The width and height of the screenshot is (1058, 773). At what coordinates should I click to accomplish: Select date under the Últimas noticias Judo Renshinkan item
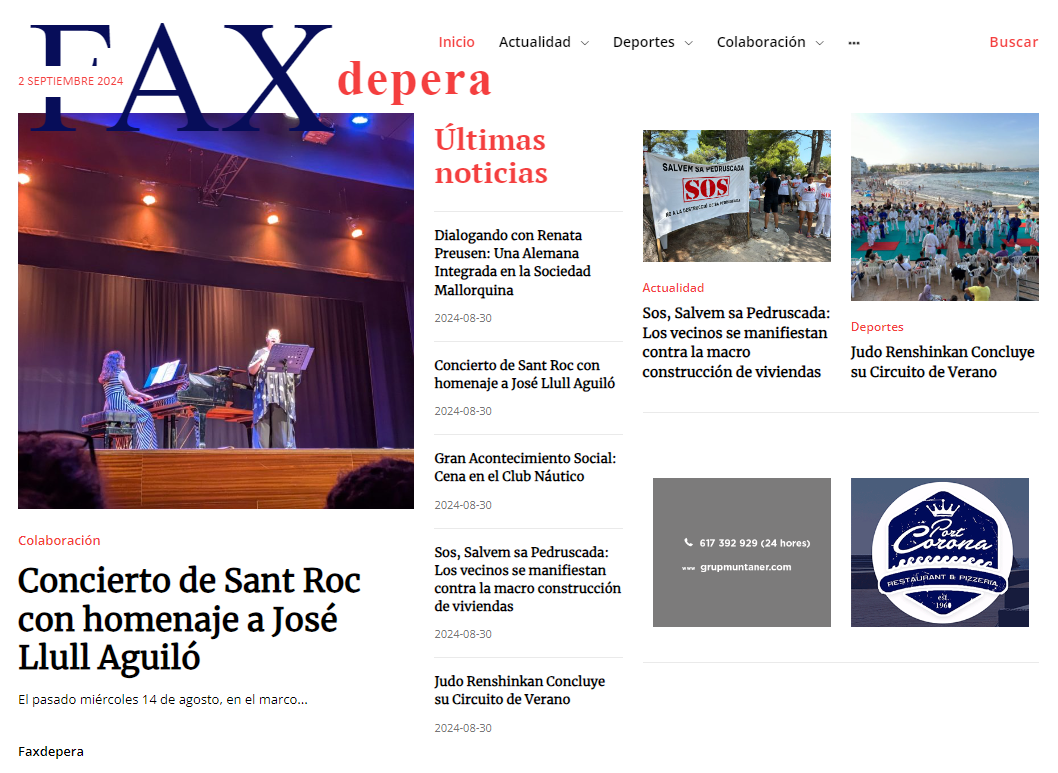tap(463, 728)
